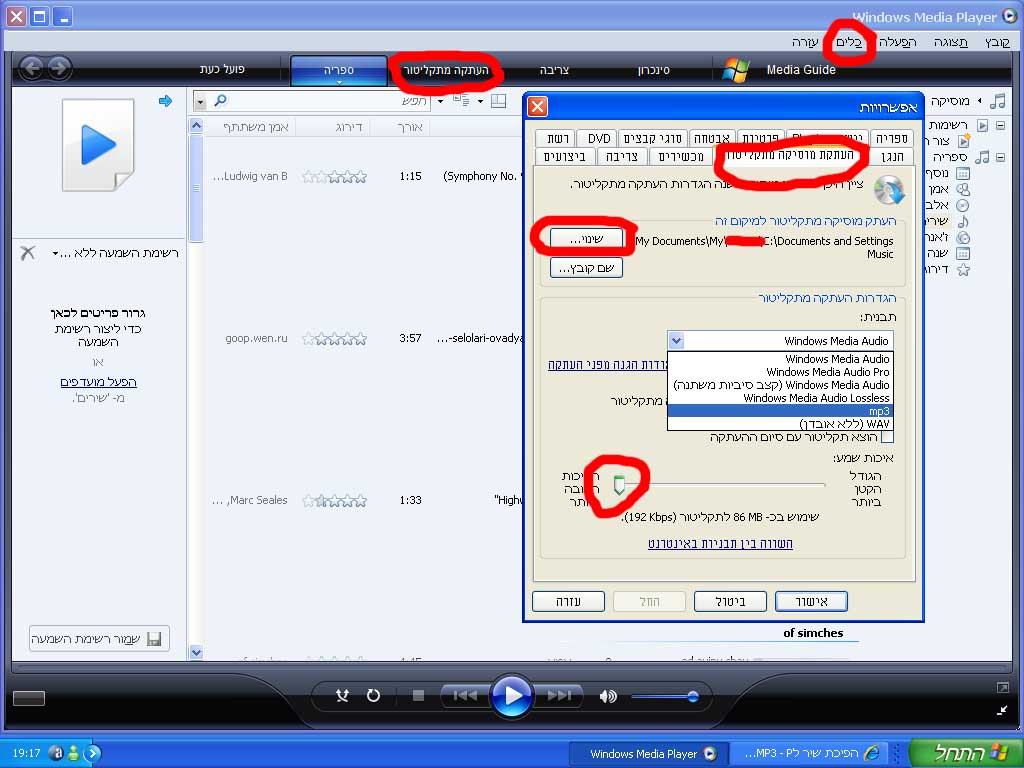The image size is (1024, 768).
Task: Click the down arrow of library scrollbar
Action: 196,652
